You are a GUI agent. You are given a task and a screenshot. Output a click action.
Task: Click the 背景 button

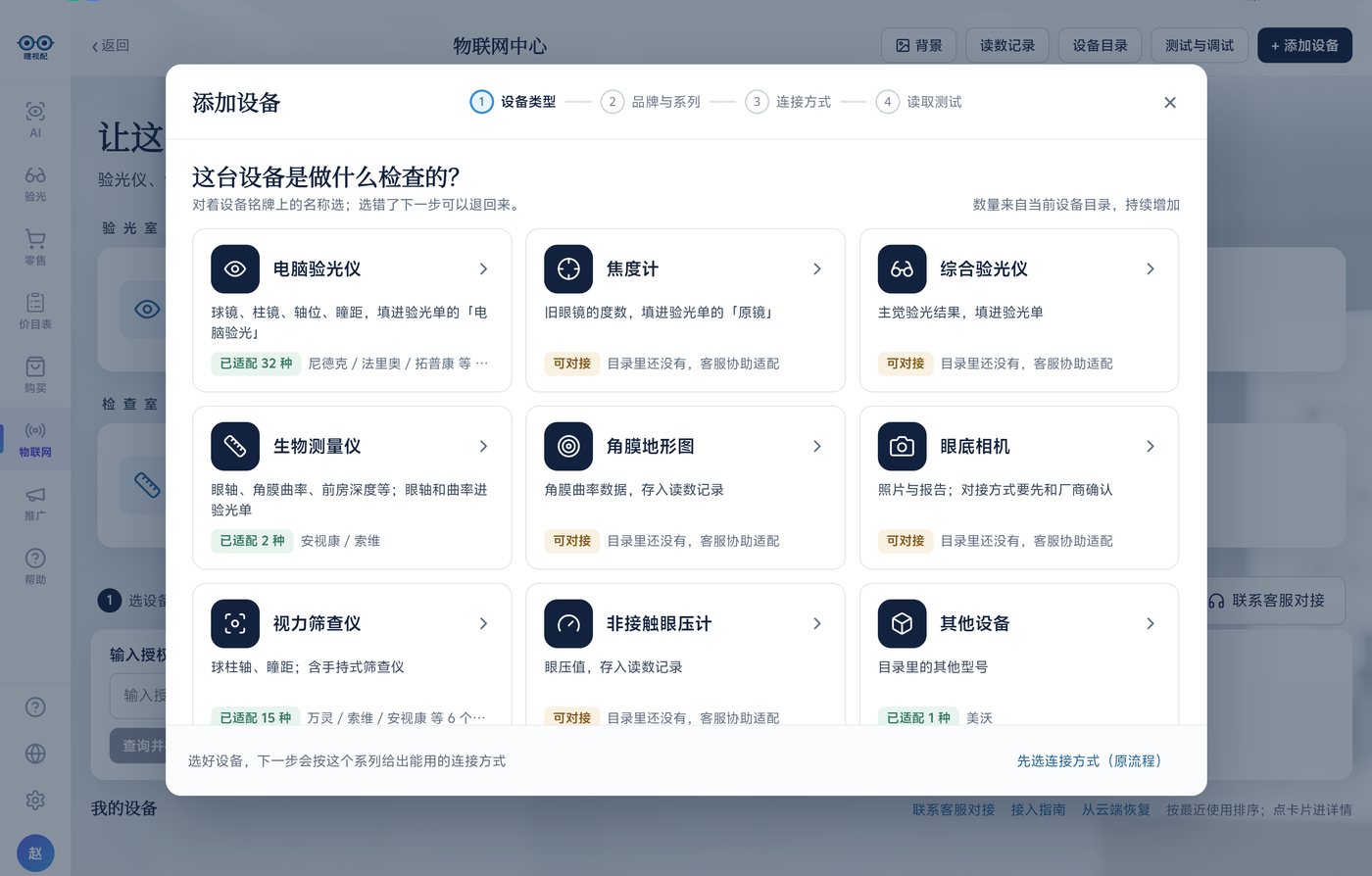pos(919,45)
